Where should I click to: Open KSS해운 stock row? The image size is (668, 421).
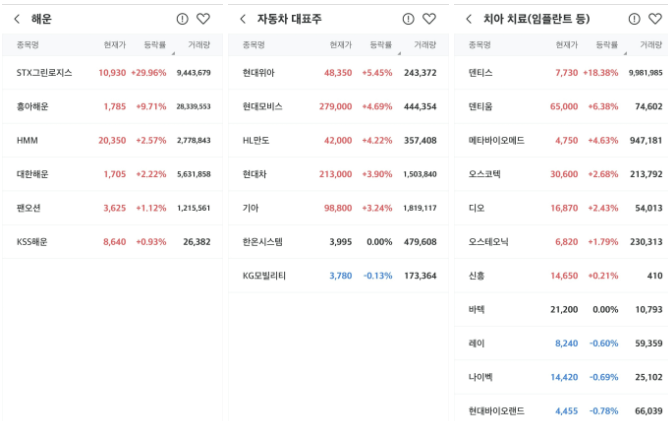(112, 242)
